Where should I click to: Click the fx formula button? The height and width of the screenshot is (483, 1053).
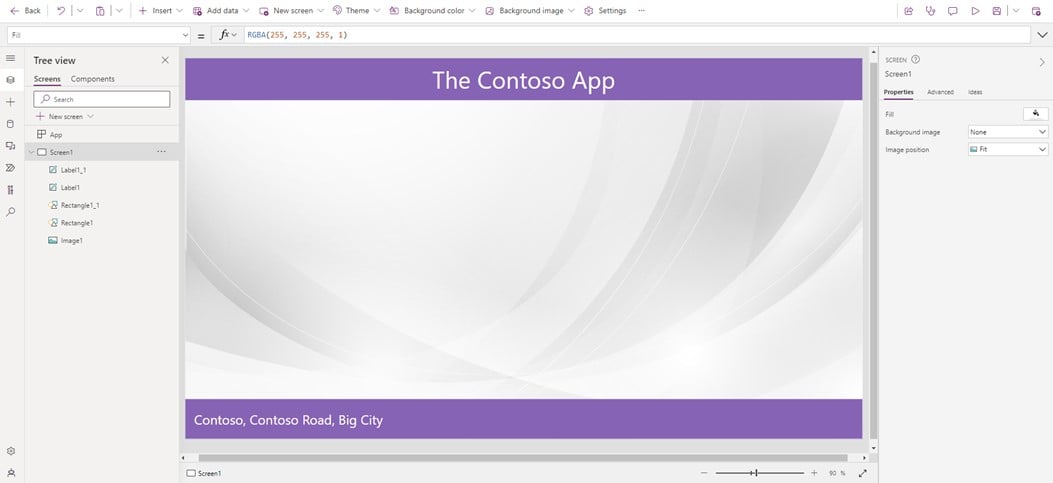(228, 35)
